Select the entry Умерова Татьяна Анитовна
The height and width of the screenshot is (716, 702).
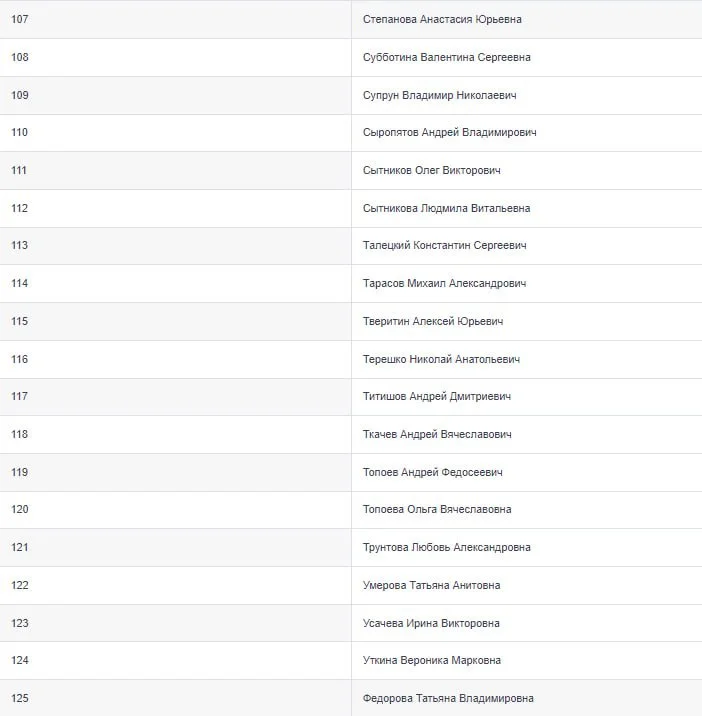pyautogui.click(x=431, y=585)
